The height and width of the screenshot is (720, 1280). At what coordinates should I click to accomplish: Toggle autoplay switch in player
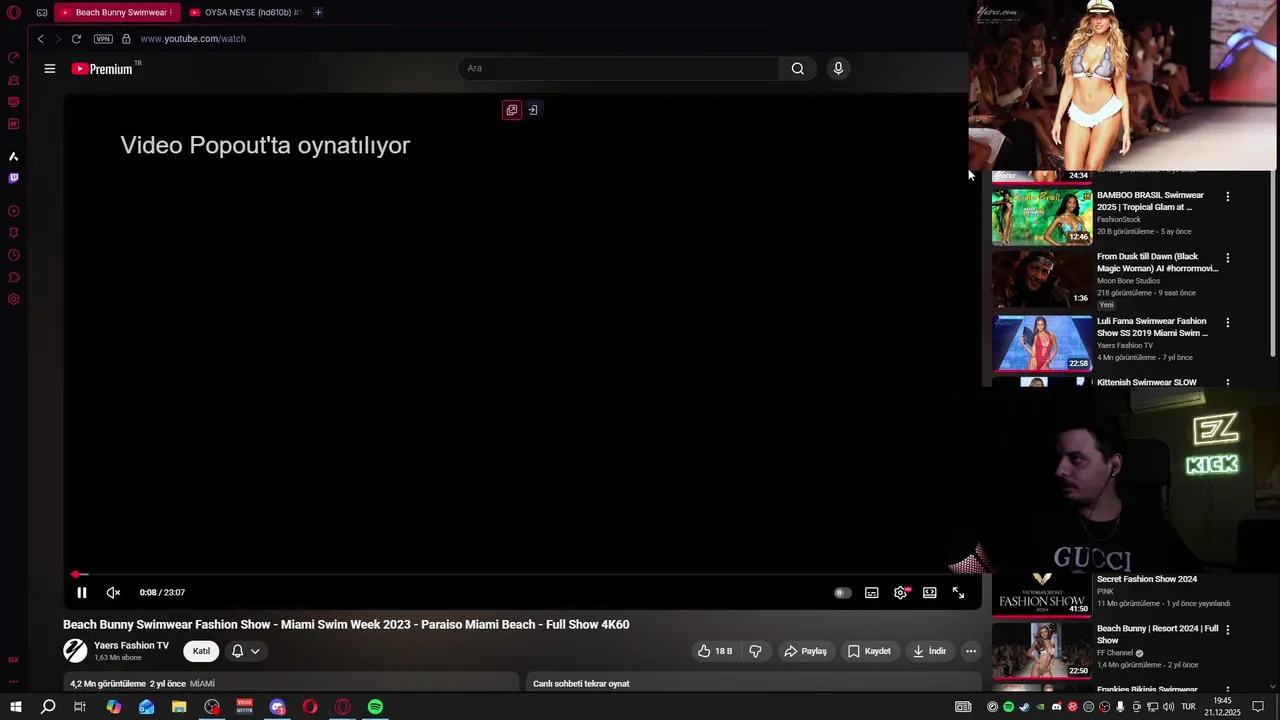click(843, 593)
